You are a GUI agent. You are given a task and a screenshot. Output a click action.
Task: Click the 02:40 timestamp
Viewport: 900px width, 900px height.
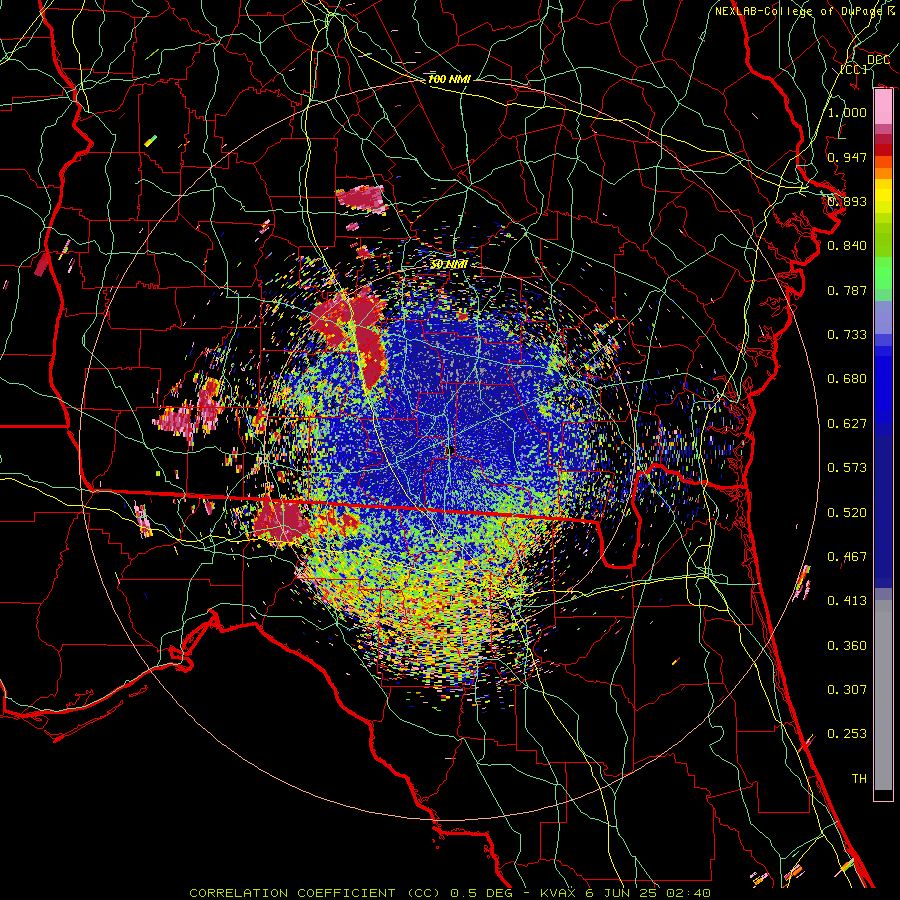click(688, 893)
